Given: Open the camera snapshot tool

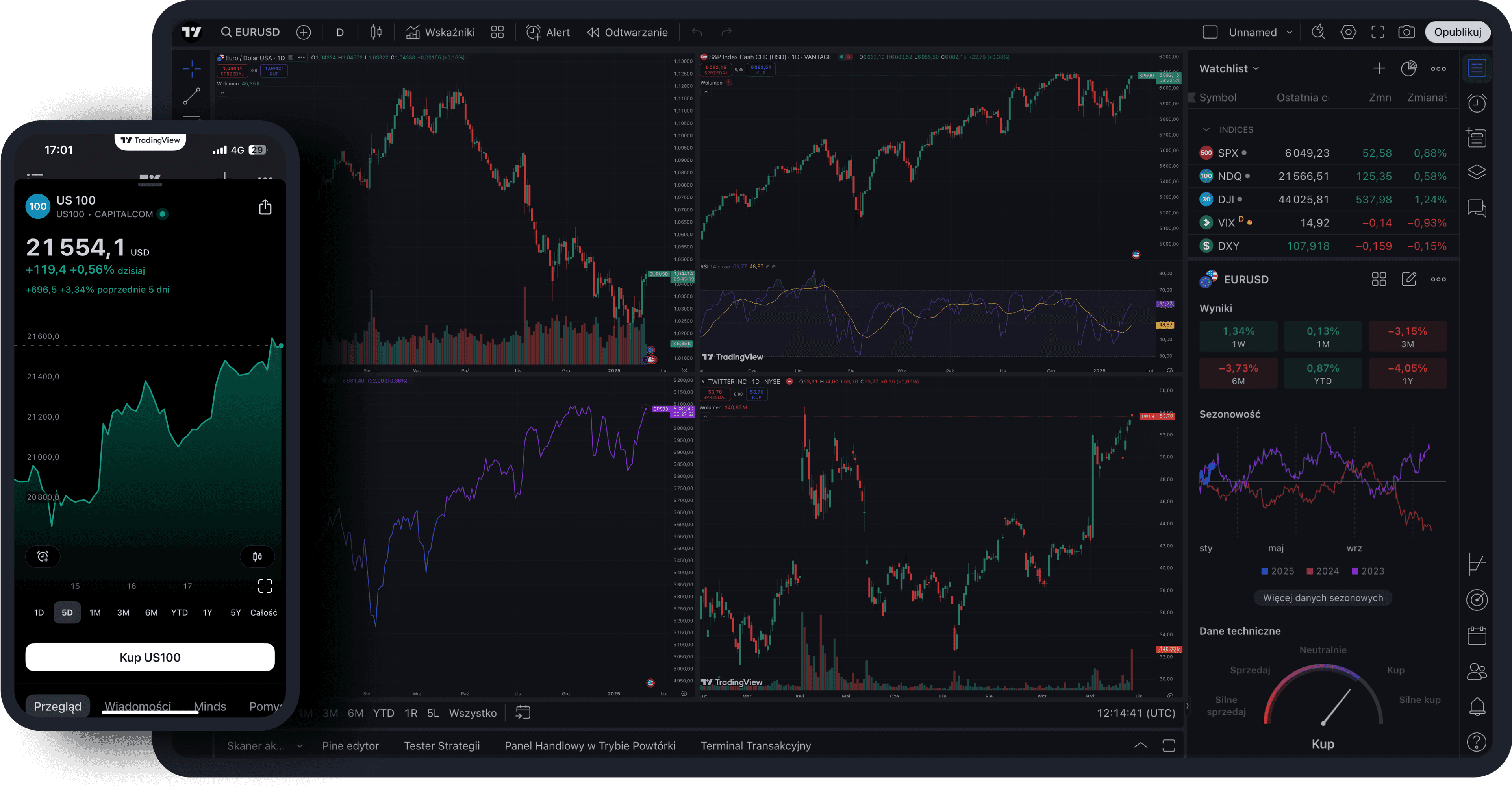Looking at the screenshot, I should 1406,31.
